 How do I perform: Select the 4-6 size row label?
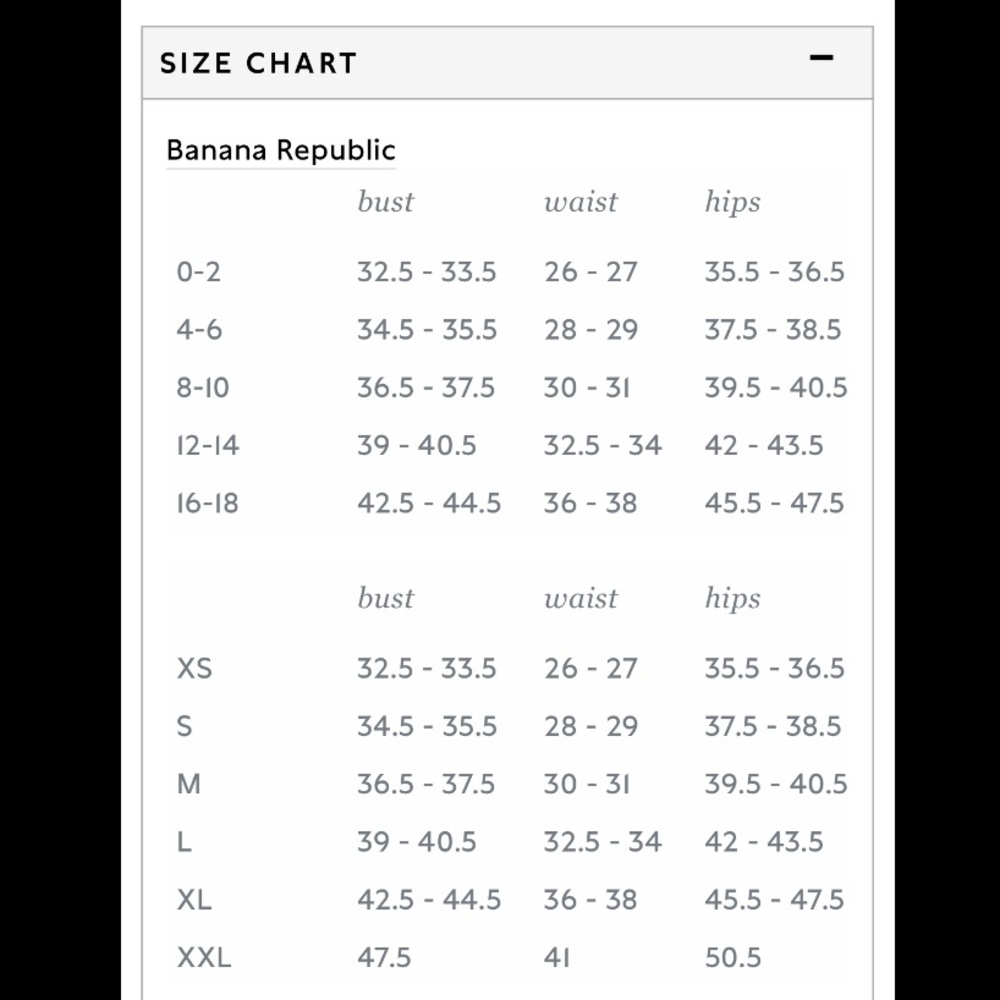pyautogui.click(x=199, y=330)
